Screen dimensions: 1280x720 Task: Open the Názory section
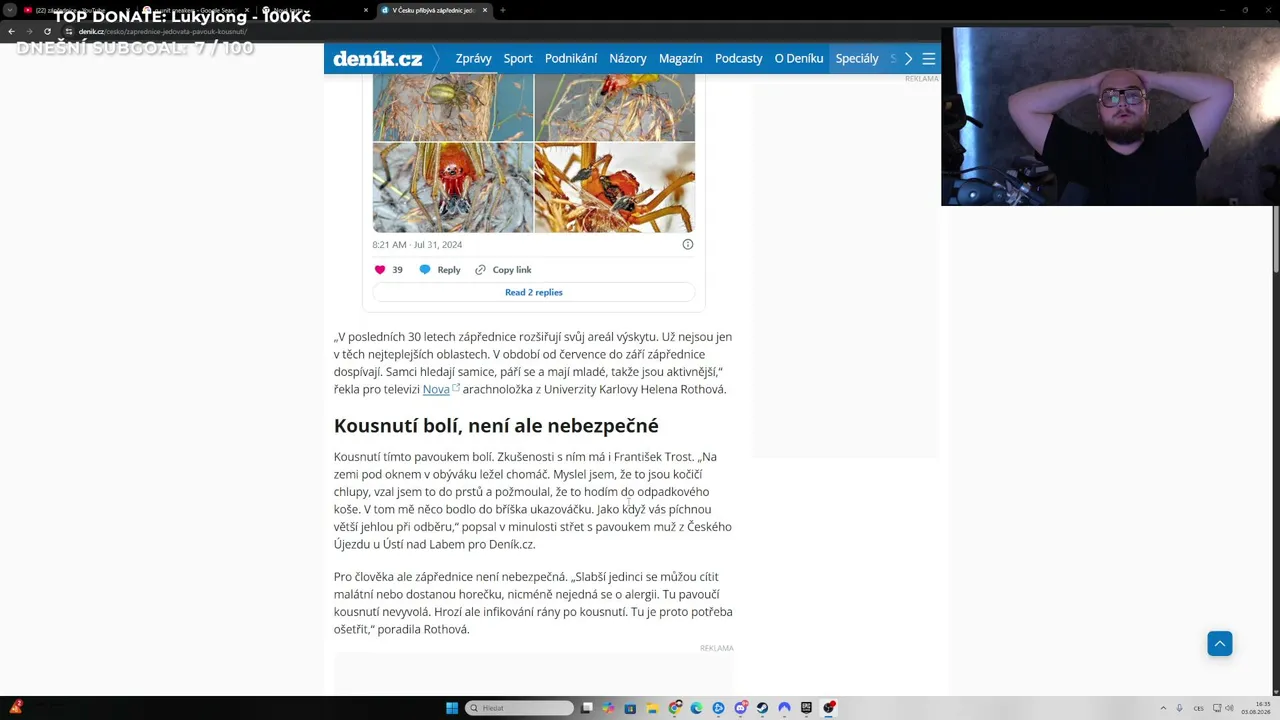click(628, 59)
